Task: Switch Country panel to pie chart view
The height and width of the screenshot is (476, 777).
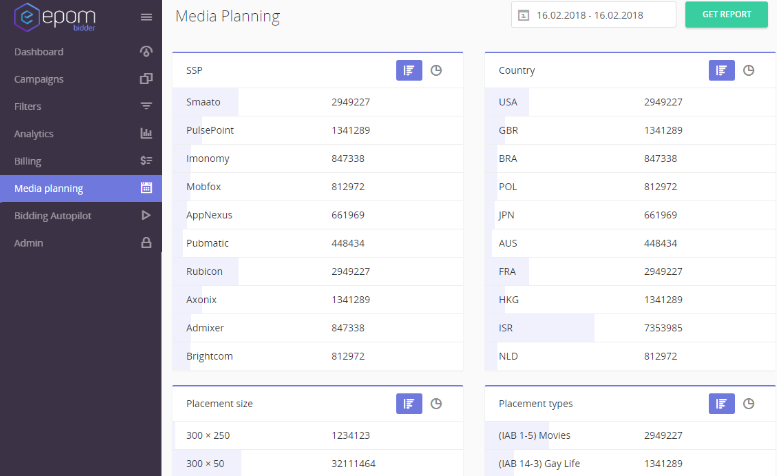Action: [749, 70]
